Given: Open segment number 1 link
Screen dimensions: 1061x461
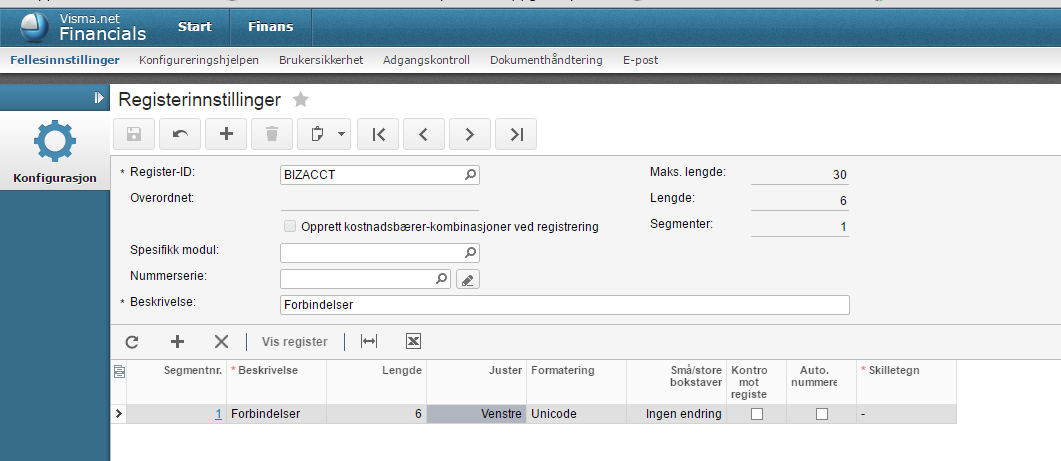Looking at the screenshot, I should pos(219,414).
